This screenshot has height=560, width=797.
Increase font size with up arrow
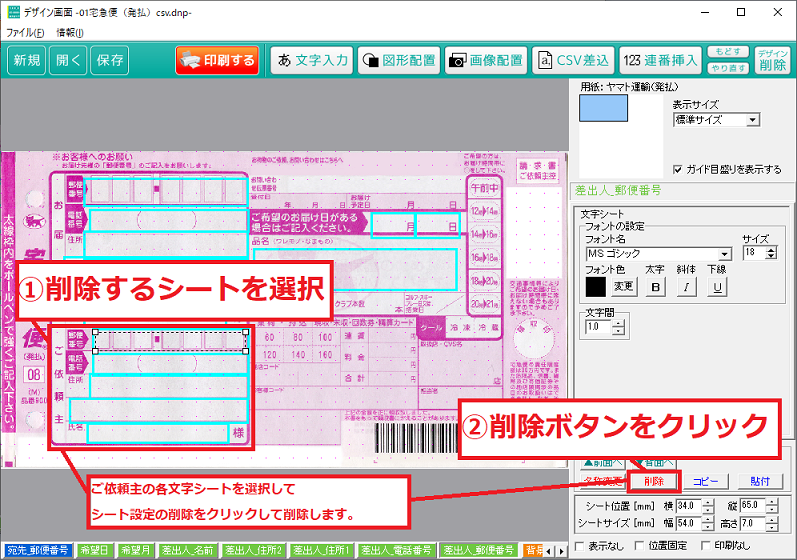point(772,250)
